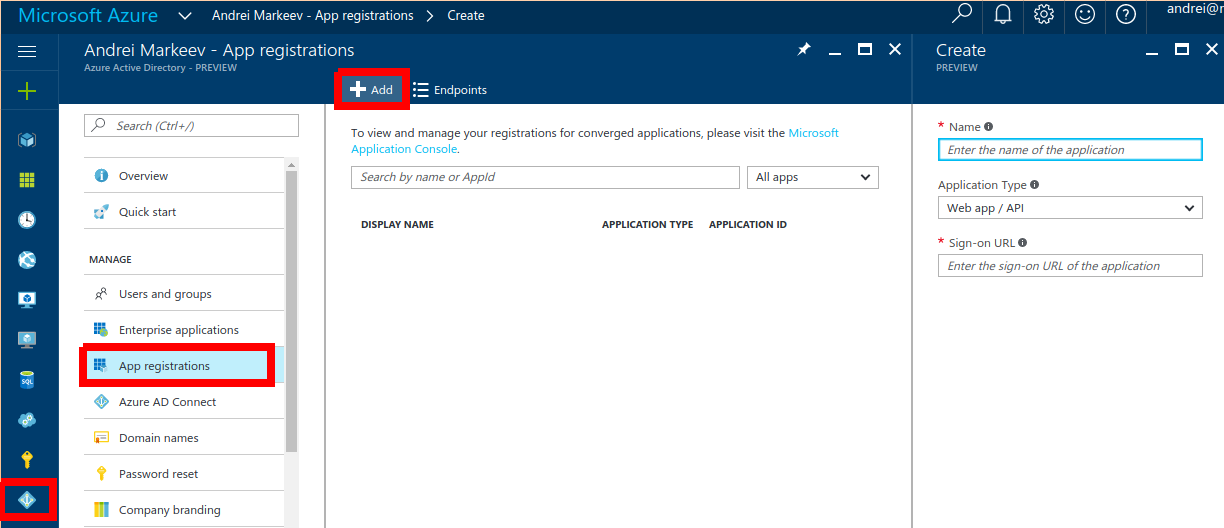Focus the Search (Ctrl+/) menu search box
The height and width of the screenshot is (528, 1224).
[x=192, y=126]
